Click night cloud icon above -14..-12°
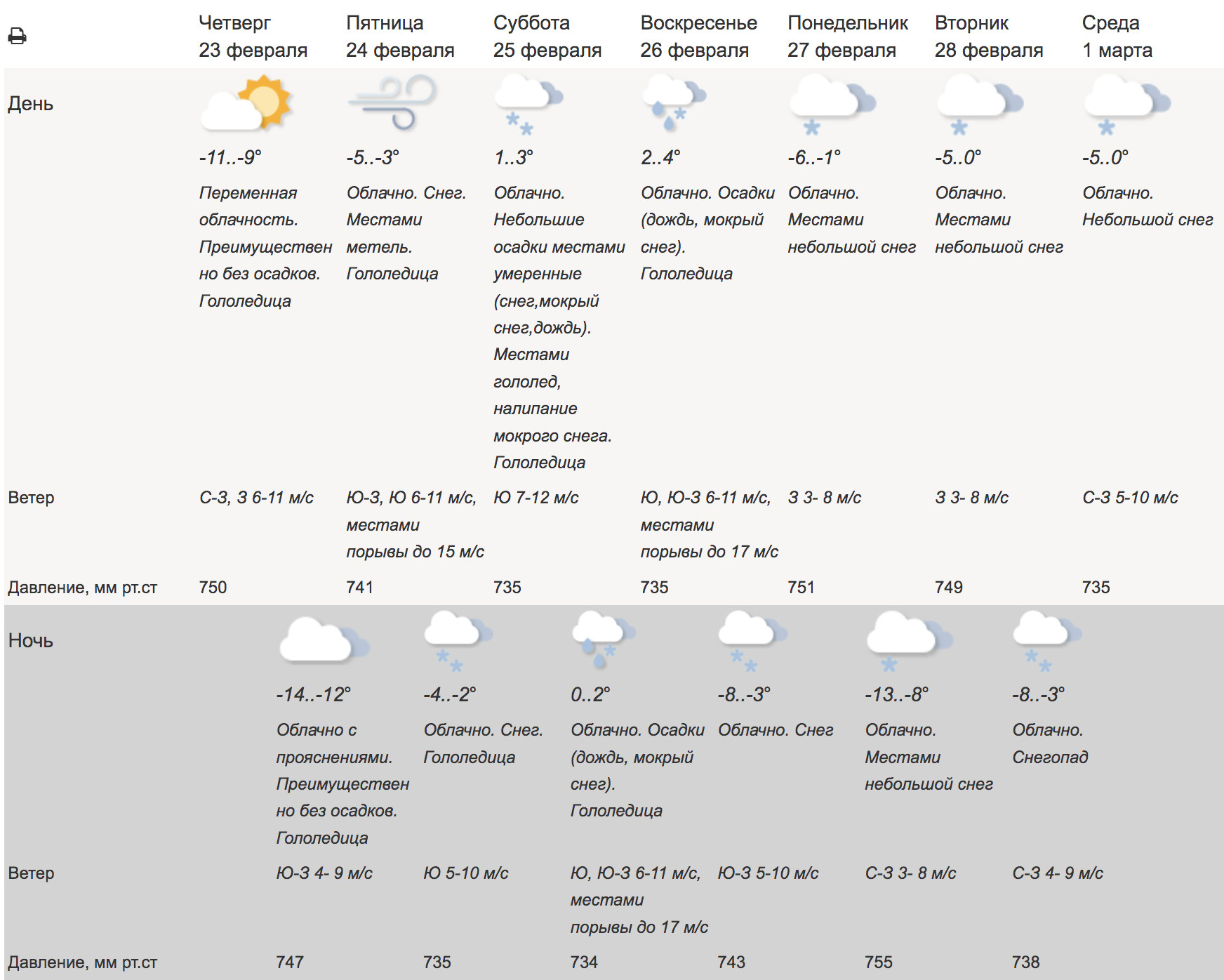This screenshot has height=980, width=1224. [324, 640]
